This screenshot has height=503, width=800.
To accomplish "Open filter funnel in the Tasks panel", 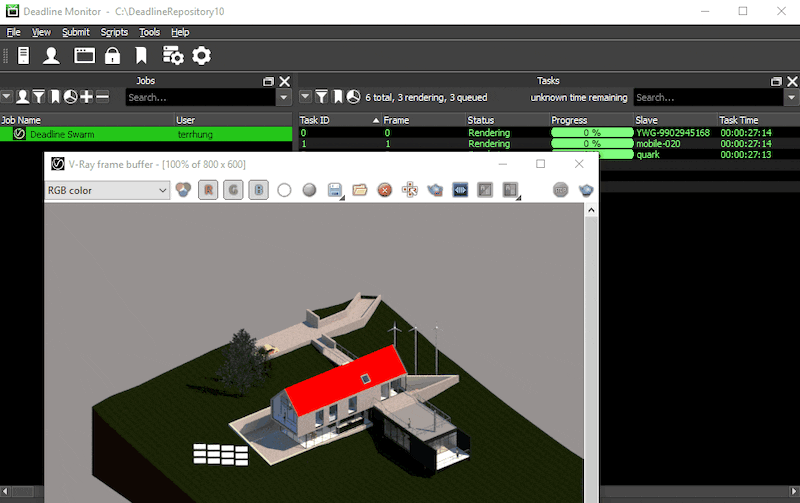I will pyautogui.click(x=321, y=97).
